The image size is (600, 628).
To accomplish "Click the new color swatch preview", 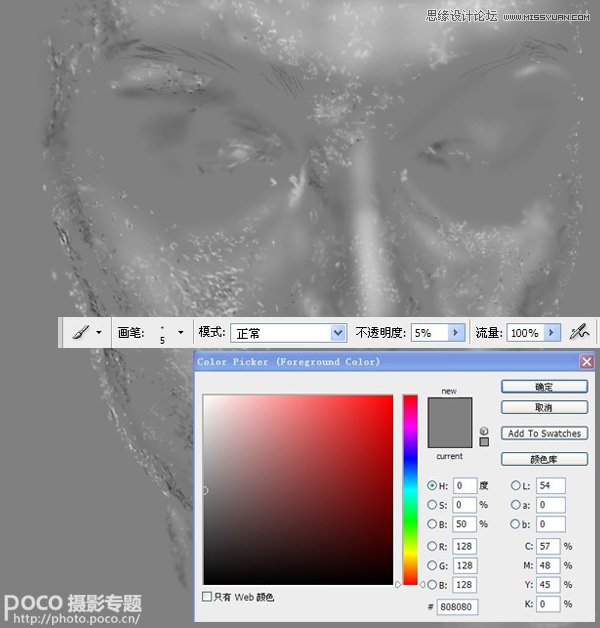I will click(x=450, y=410).
